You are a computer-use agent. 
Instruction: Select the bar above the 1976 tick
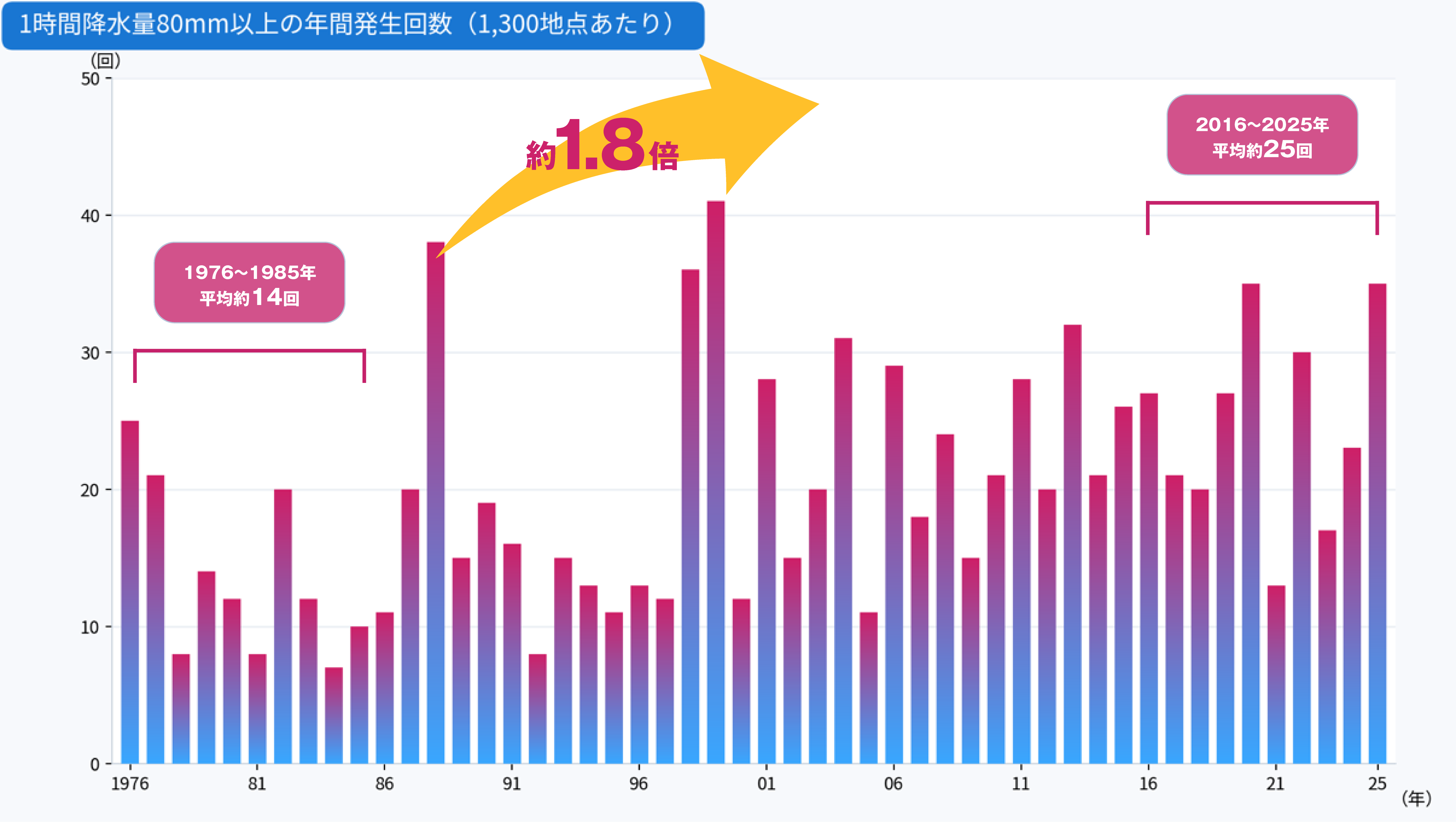coord(130,592)
